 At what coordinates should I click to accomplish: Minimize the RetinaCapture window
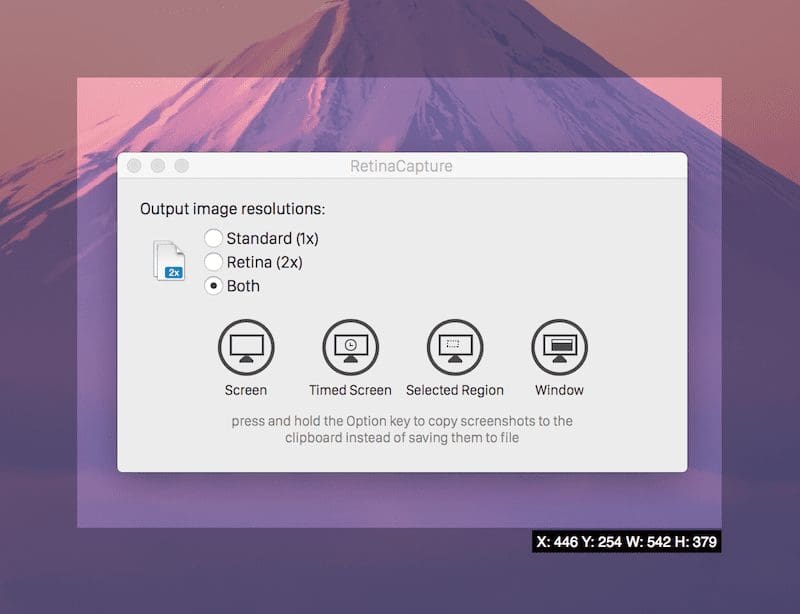158,166
